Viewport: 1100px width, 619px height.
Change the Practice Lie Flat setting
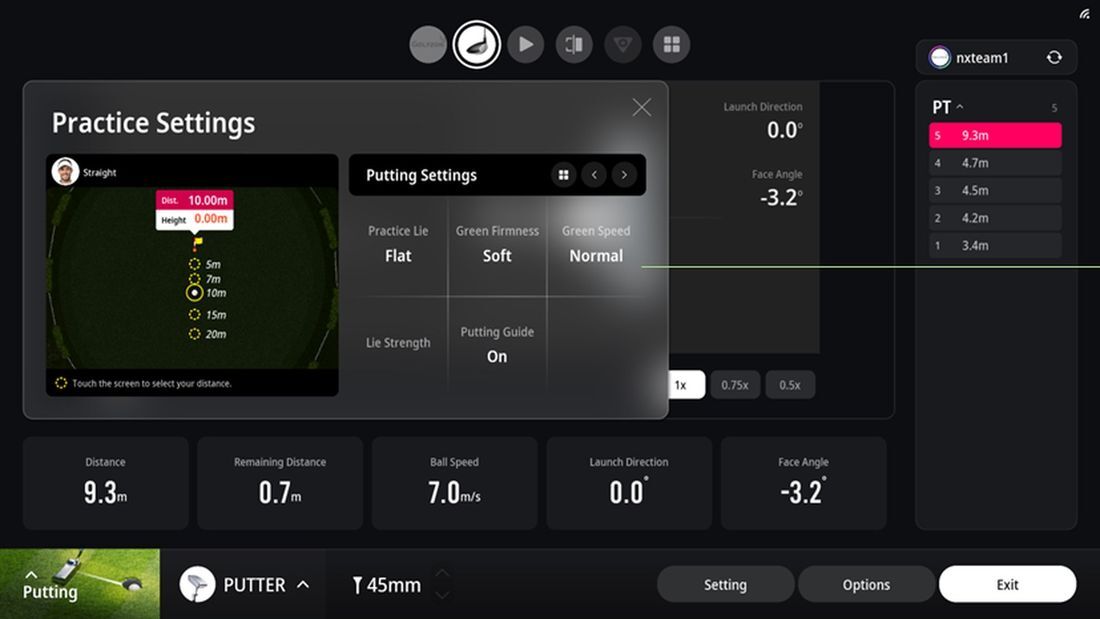point(398,244)
